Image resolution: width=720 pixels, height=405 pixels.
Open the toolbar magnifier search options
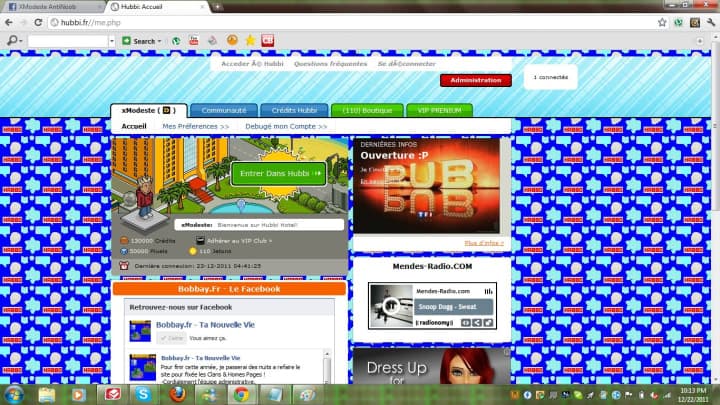tap(14, 41)
